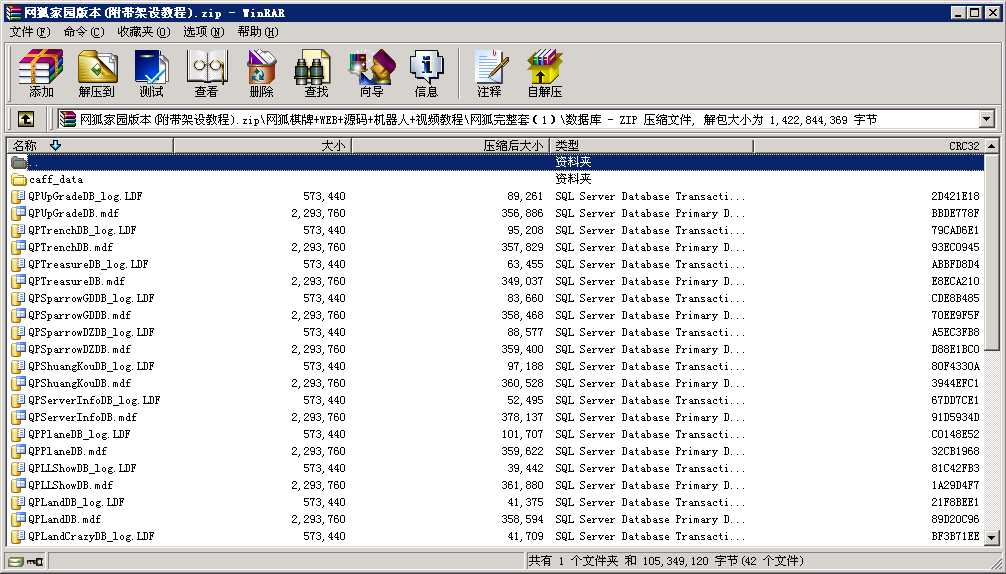Click the scrollbar up arrow
This screenshot has height=574, width=1006.
992,146
